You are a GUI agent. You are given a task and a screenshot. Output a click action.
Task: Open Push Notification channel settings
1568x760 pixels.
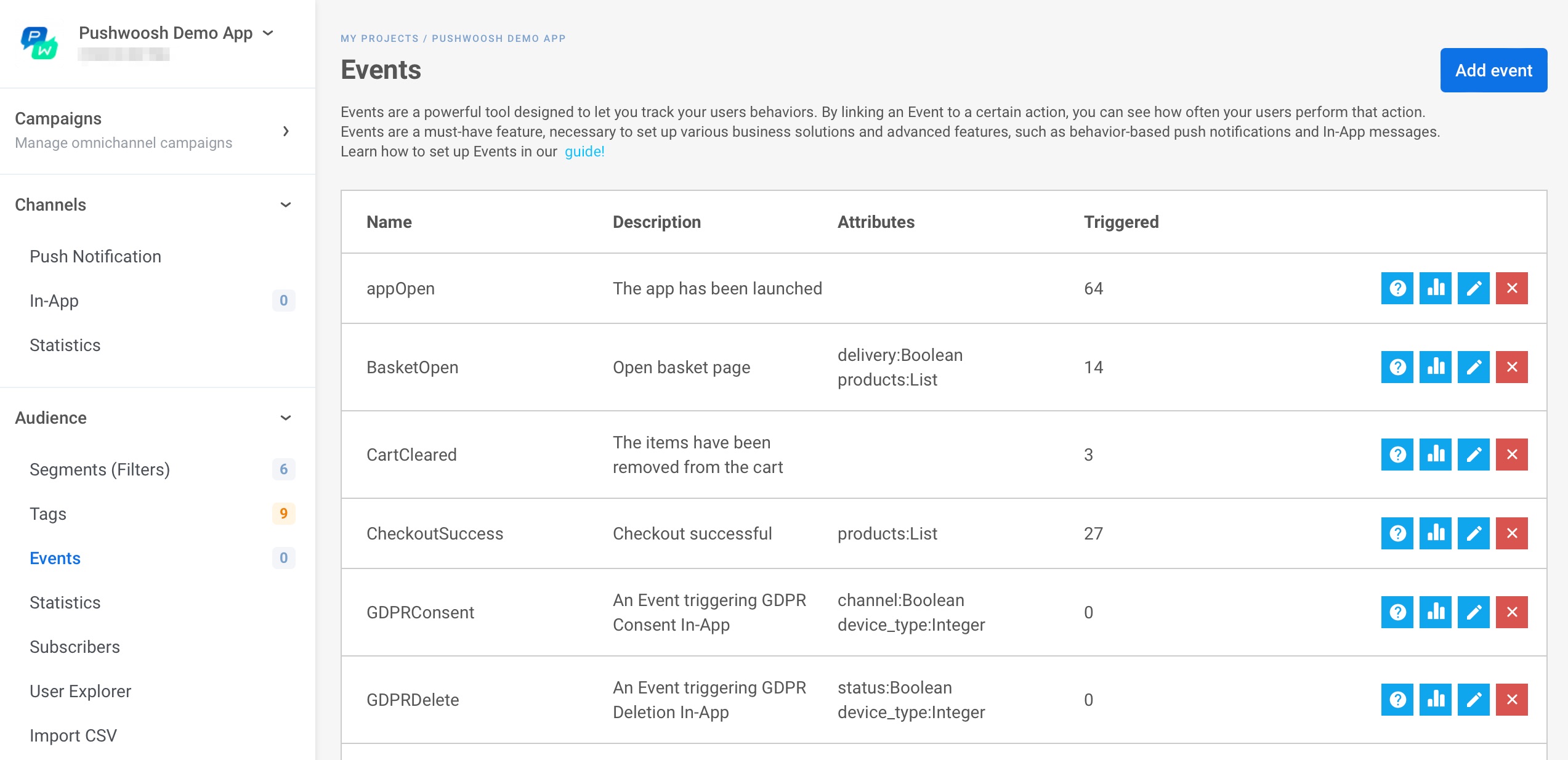95,256
